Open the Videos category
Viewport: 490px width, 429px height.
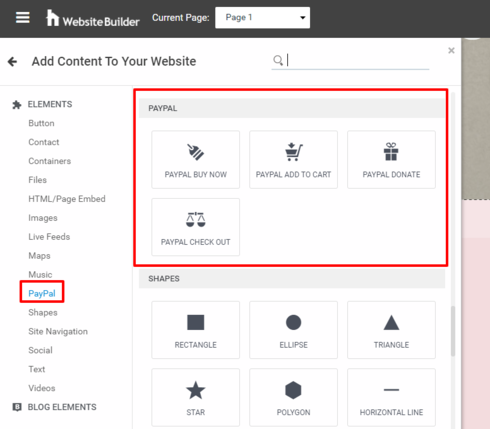42,388
